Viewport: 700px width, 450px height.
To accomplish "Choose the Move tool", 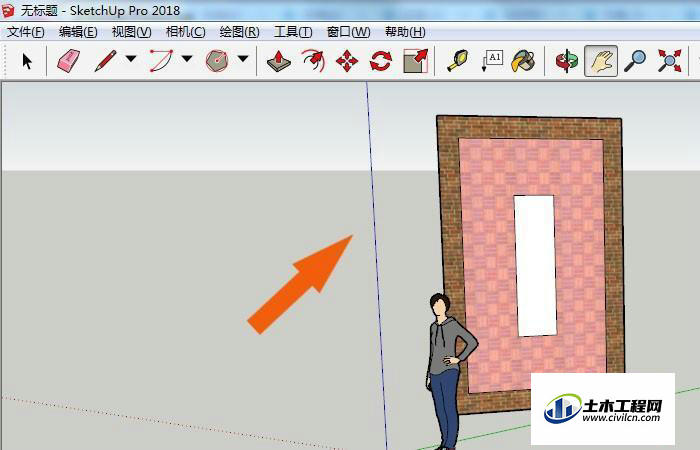I will [347, 61].
